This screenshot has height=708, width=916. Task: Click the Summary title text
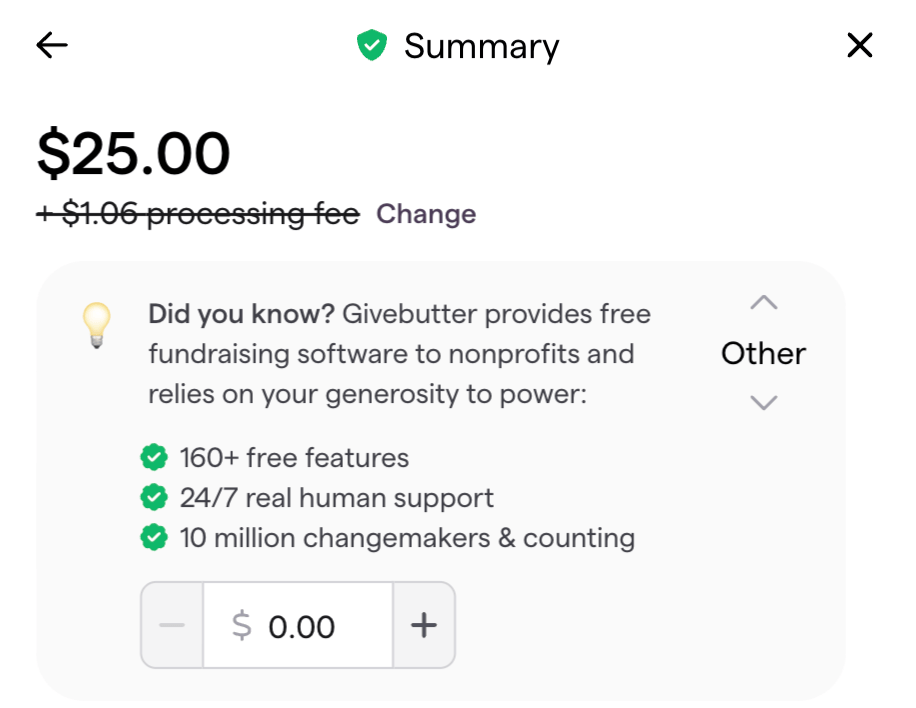pos(481,47)
